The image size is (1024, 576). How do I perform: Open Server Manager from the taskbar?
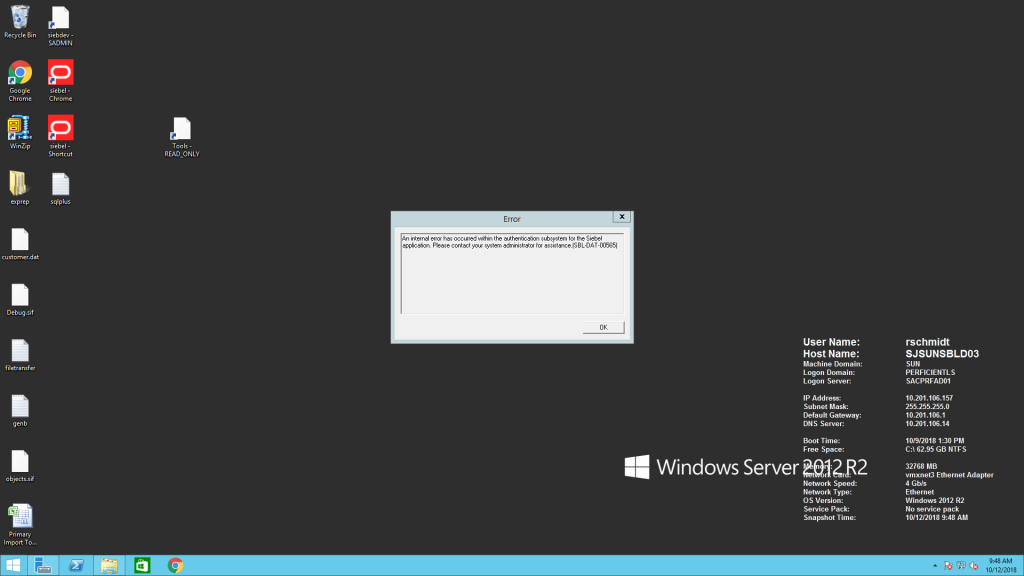coord(43,565)
